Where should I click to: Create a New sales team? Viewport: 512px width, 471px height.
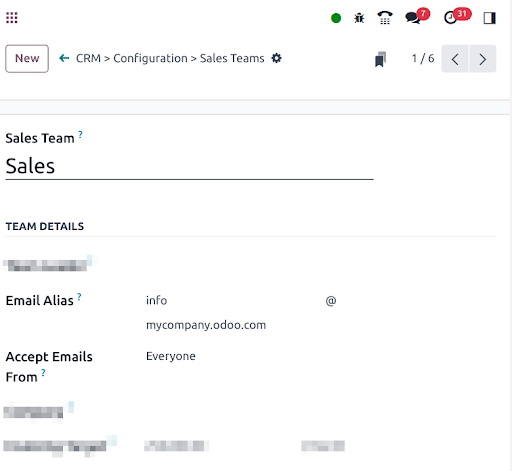27,59
